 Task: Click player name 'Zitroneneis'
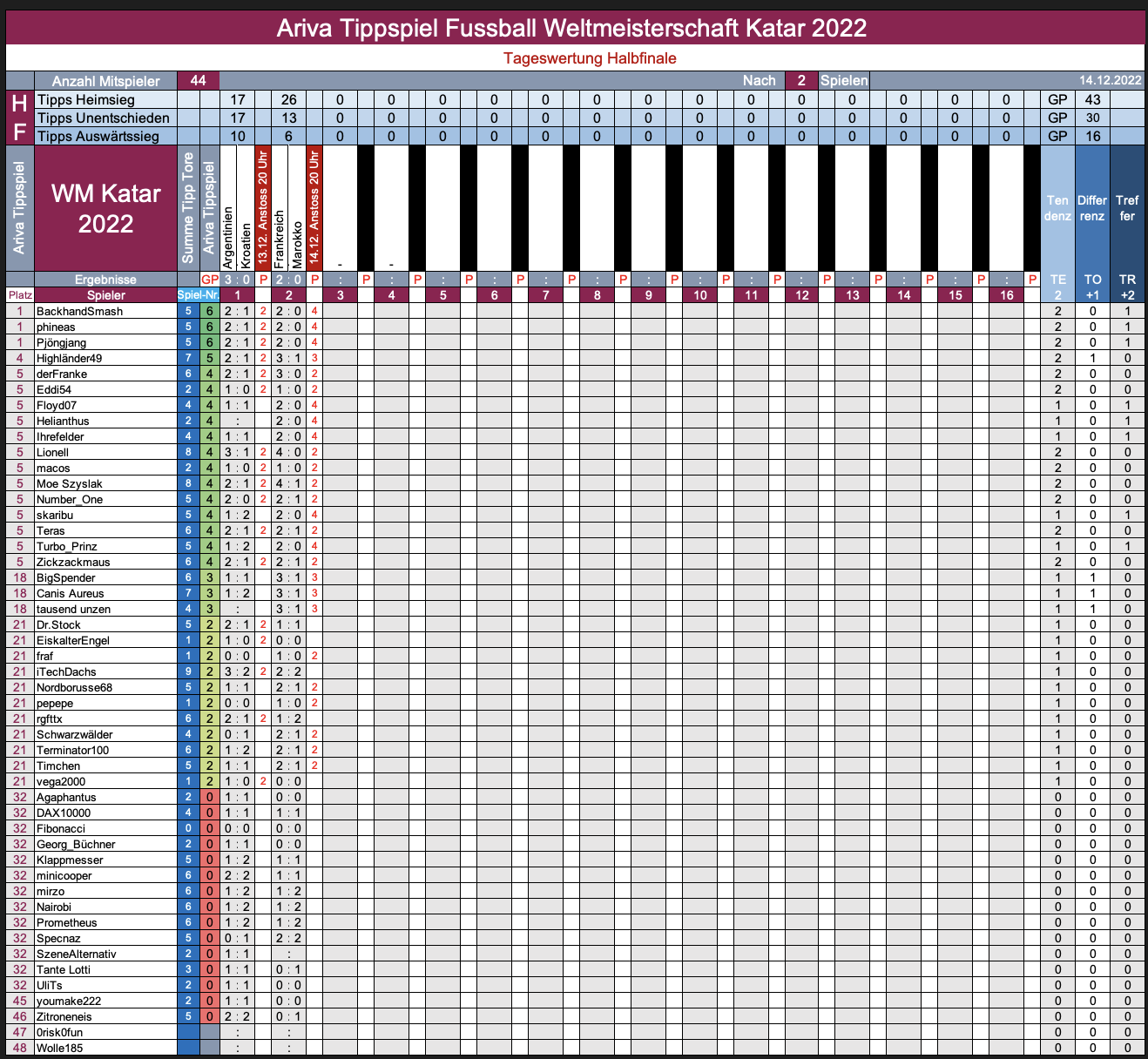[64, 1016]
